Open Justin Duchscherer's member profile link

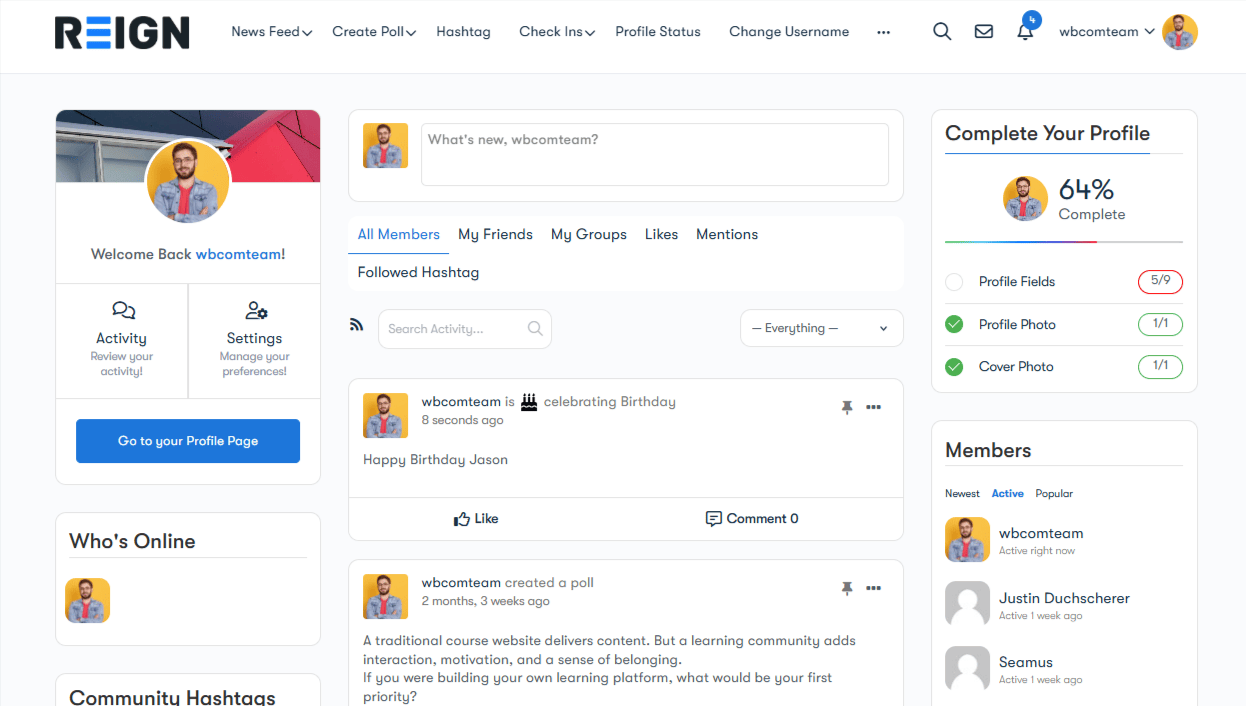point(1064,598)
